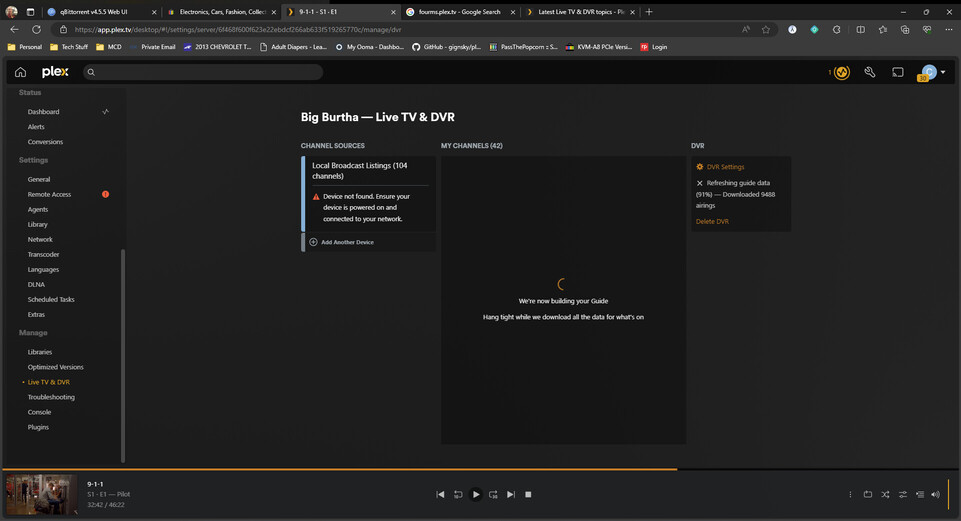Switch to Electronics, Cars, Fashion browser tab
961x521 pixels.
click(223, 12)
